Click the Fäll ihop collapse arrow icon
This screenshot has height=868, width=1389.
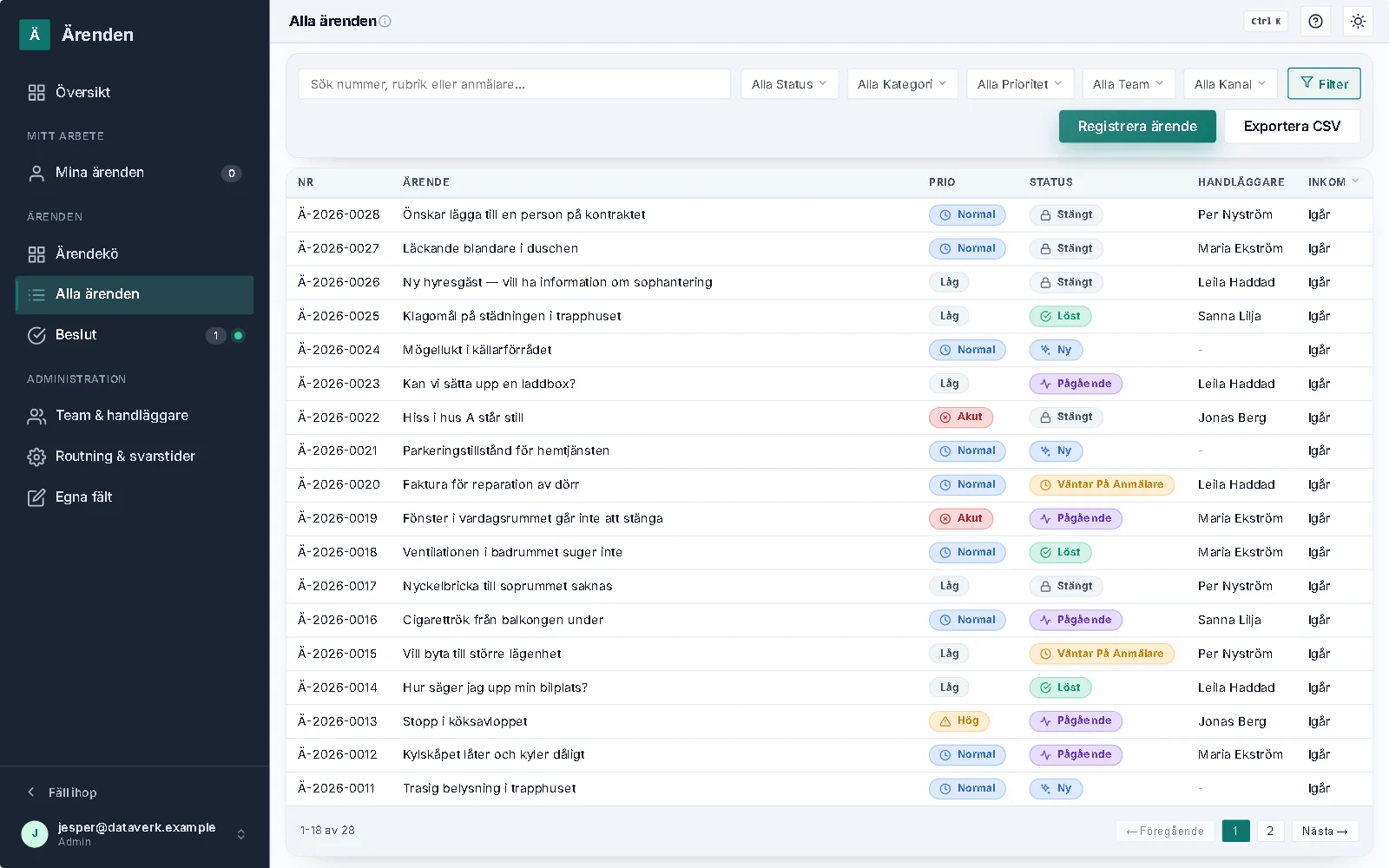31,792
